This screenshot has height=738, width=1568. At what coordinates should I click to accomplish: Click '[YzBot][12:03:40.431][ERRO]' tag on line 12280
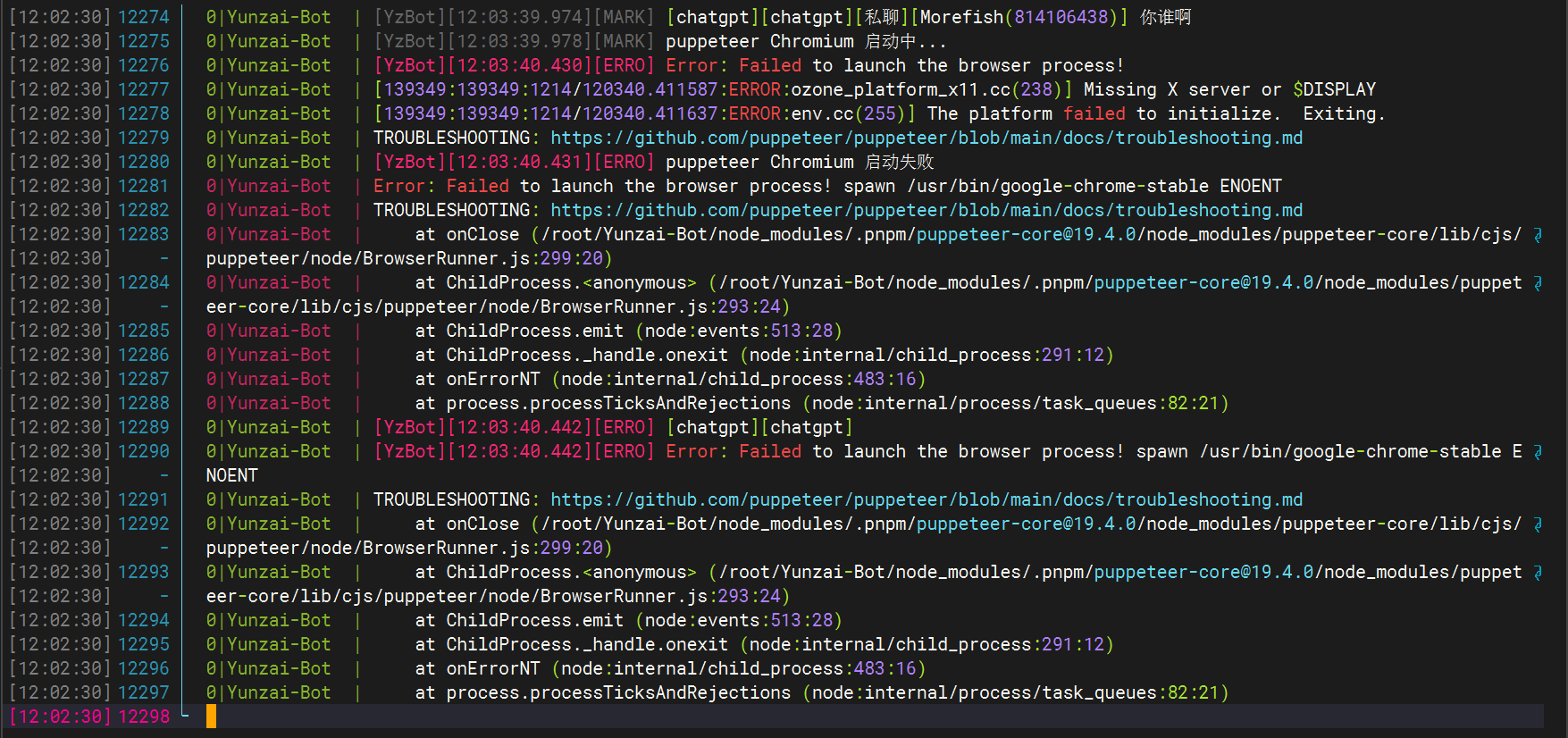point(514,162)
